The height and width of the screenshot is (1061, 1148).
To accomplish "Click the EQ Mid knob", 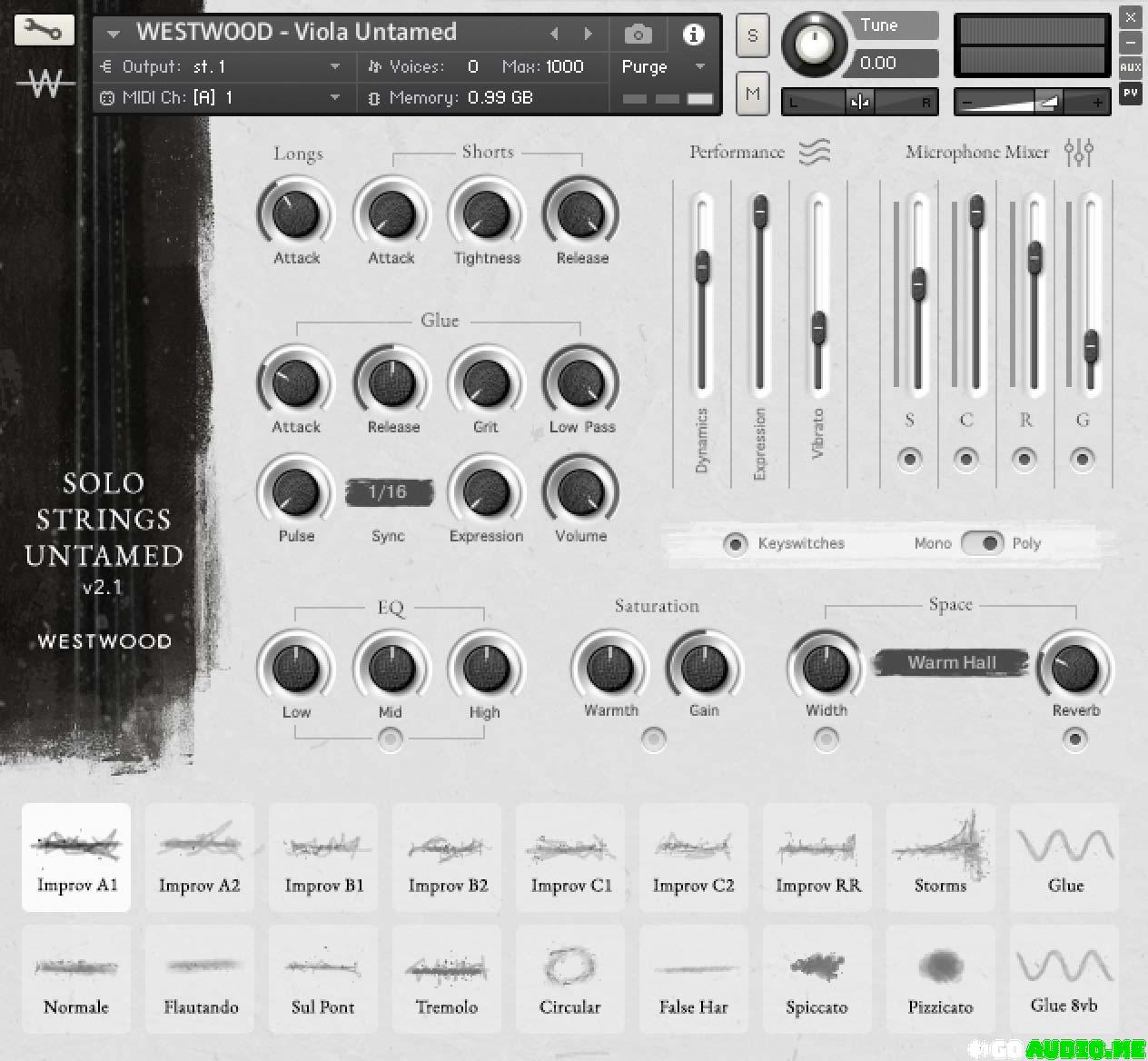I will (391, 668).
